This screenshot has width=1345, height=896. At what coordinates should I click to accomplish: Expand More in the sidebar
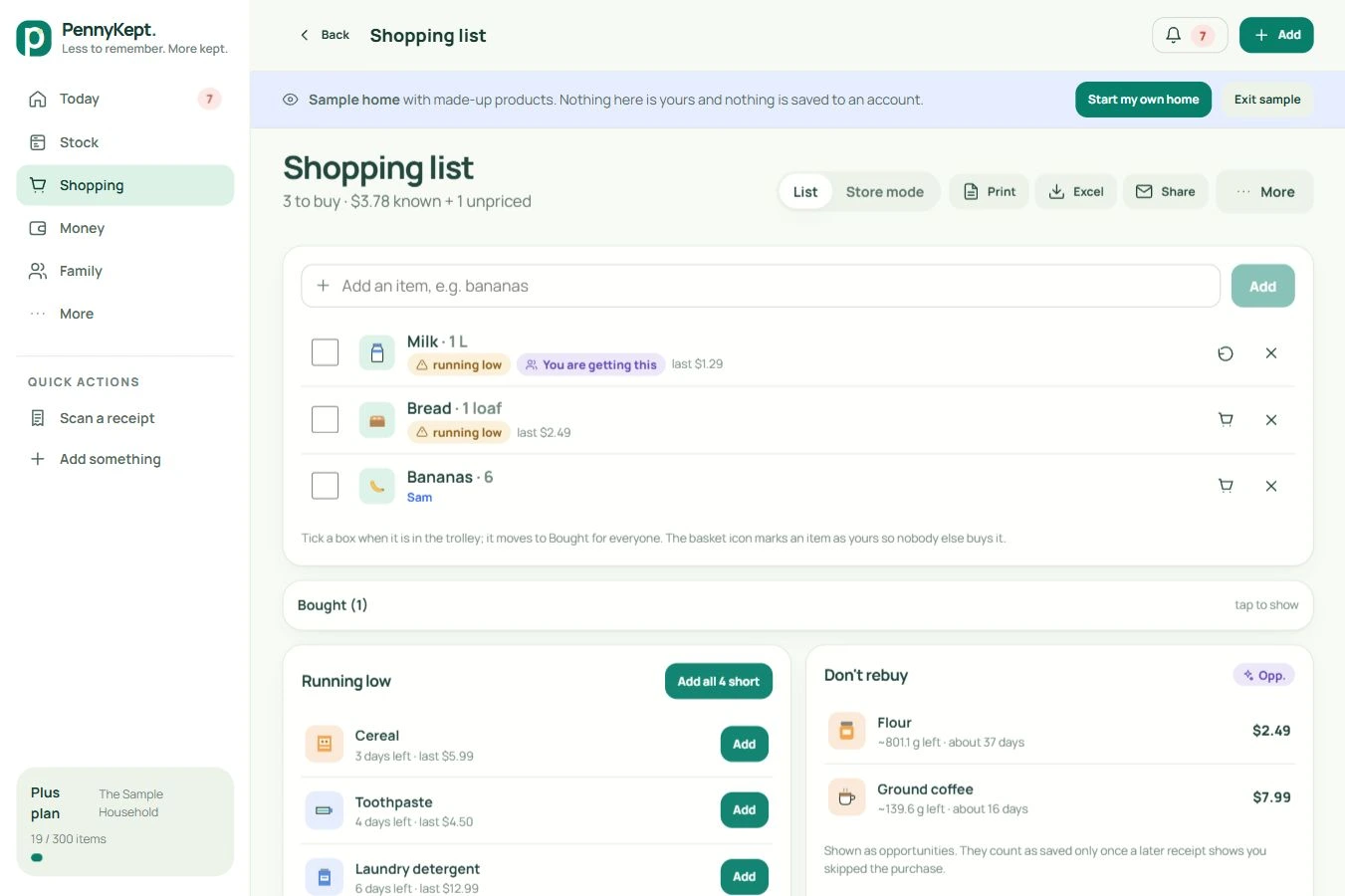point(124,314)
